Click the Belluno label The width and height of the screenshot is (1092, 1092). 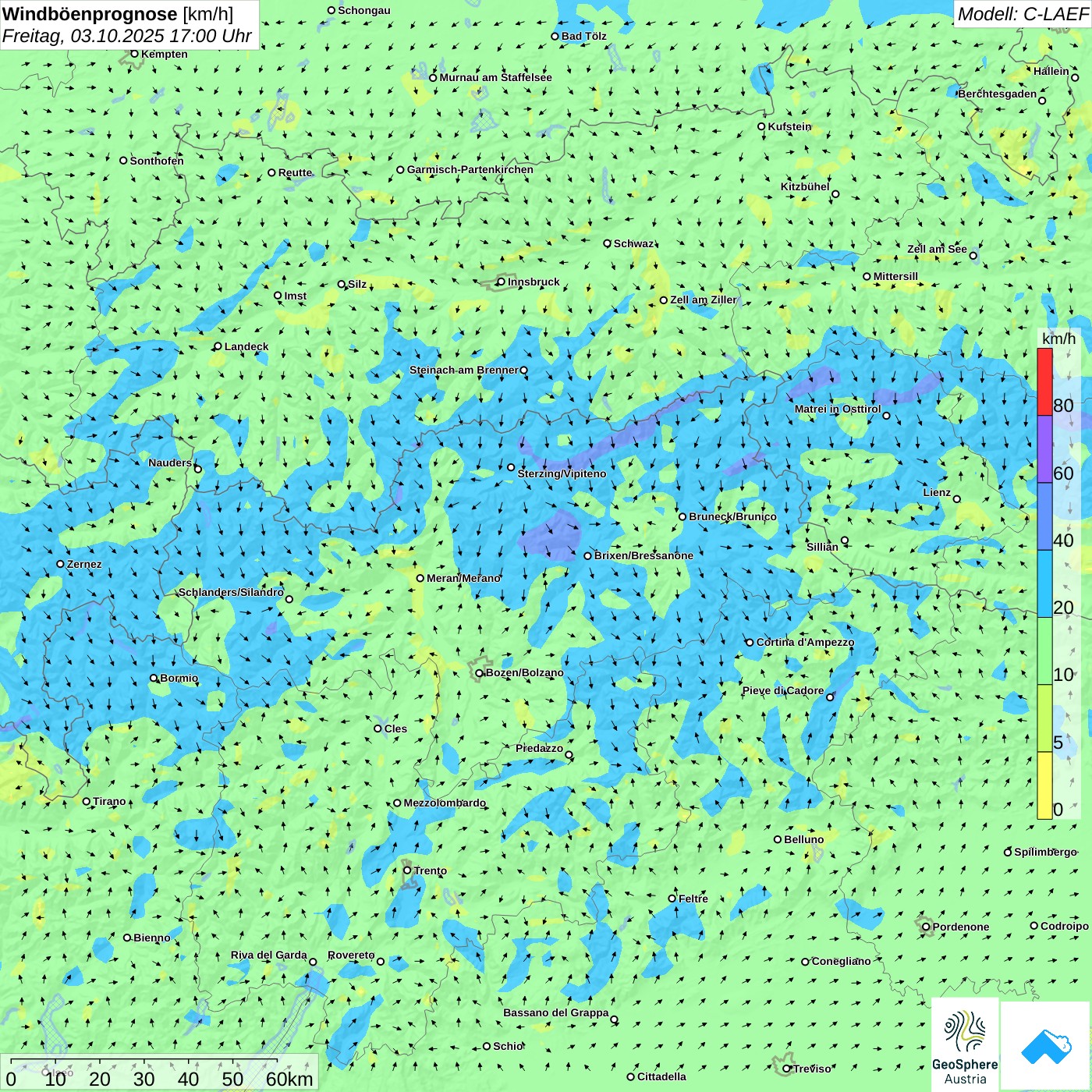(803, 839)
